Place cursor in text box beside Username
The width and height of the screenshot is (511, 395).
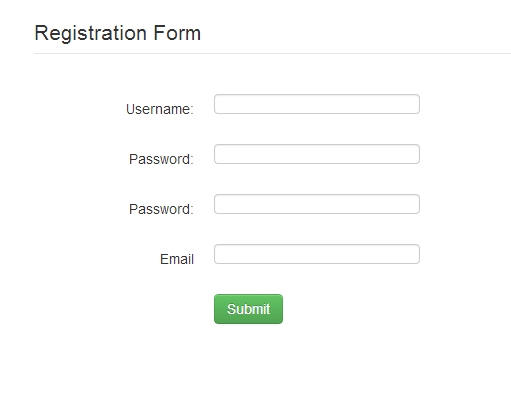(317, 104)
